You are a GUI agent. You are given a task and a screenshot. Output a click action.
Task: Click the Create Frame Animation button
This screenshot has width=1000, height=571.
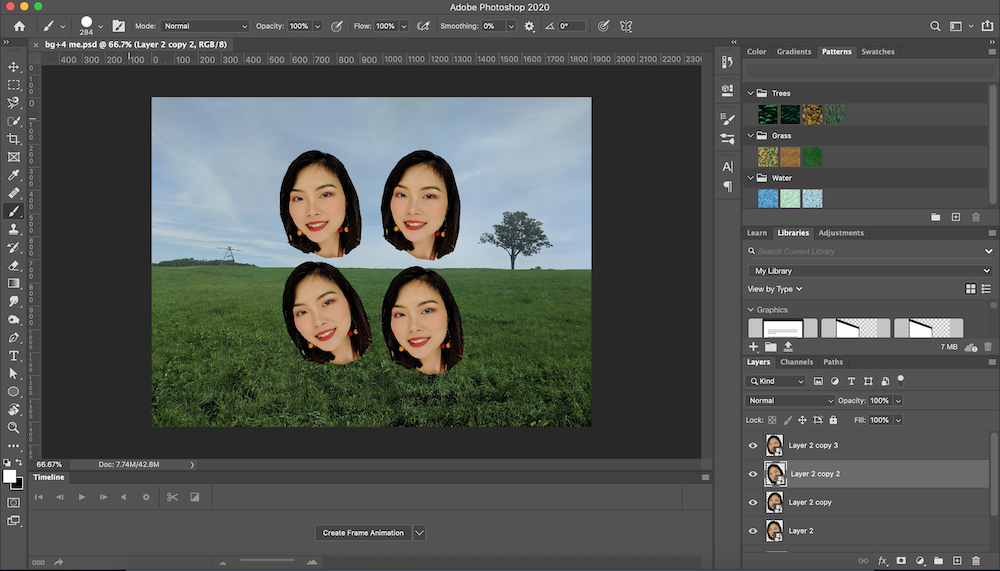[363, 533]
